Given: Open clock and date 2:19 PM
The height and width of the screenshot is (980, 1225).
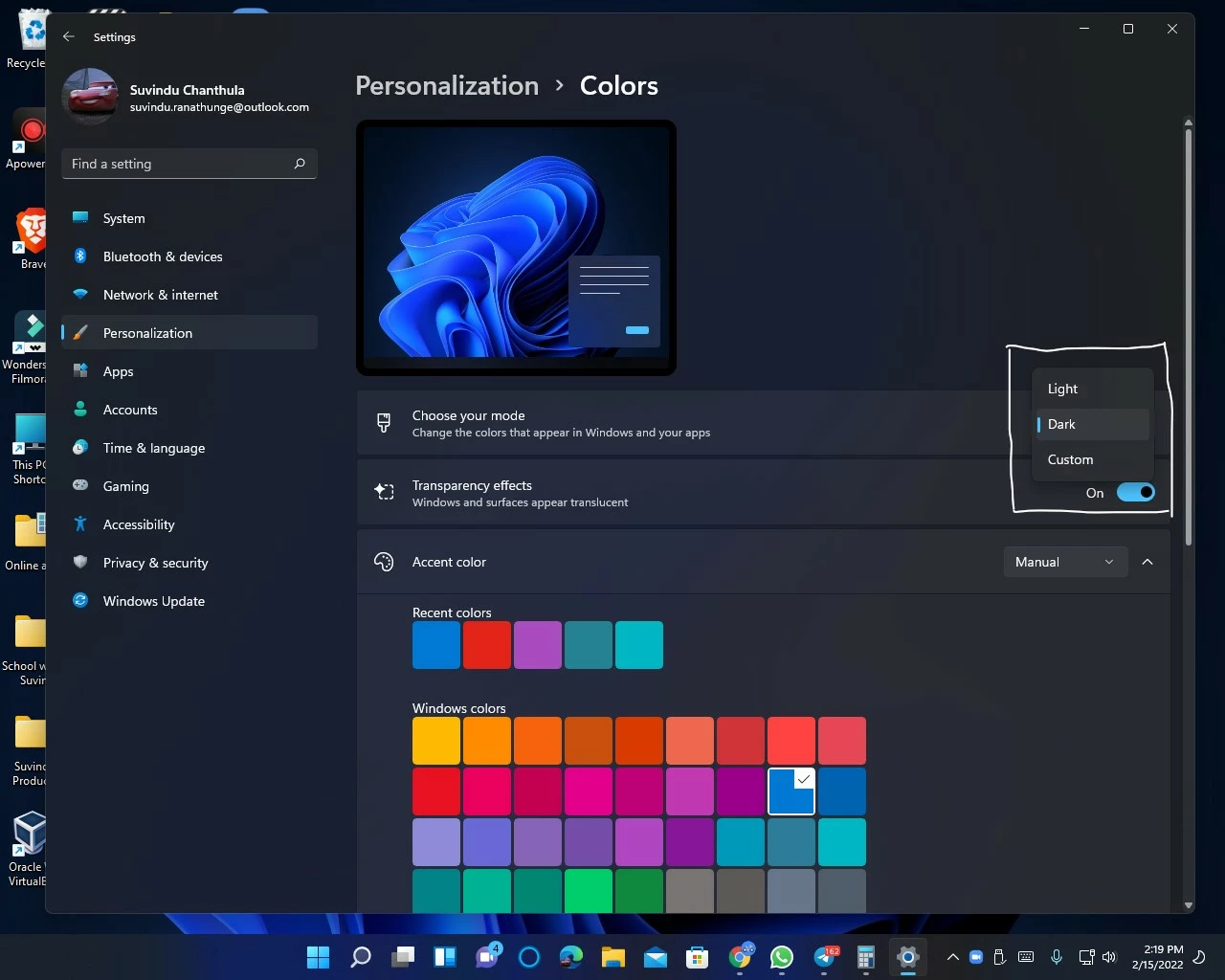Looking at the screenshot, I should point(1158,957).
